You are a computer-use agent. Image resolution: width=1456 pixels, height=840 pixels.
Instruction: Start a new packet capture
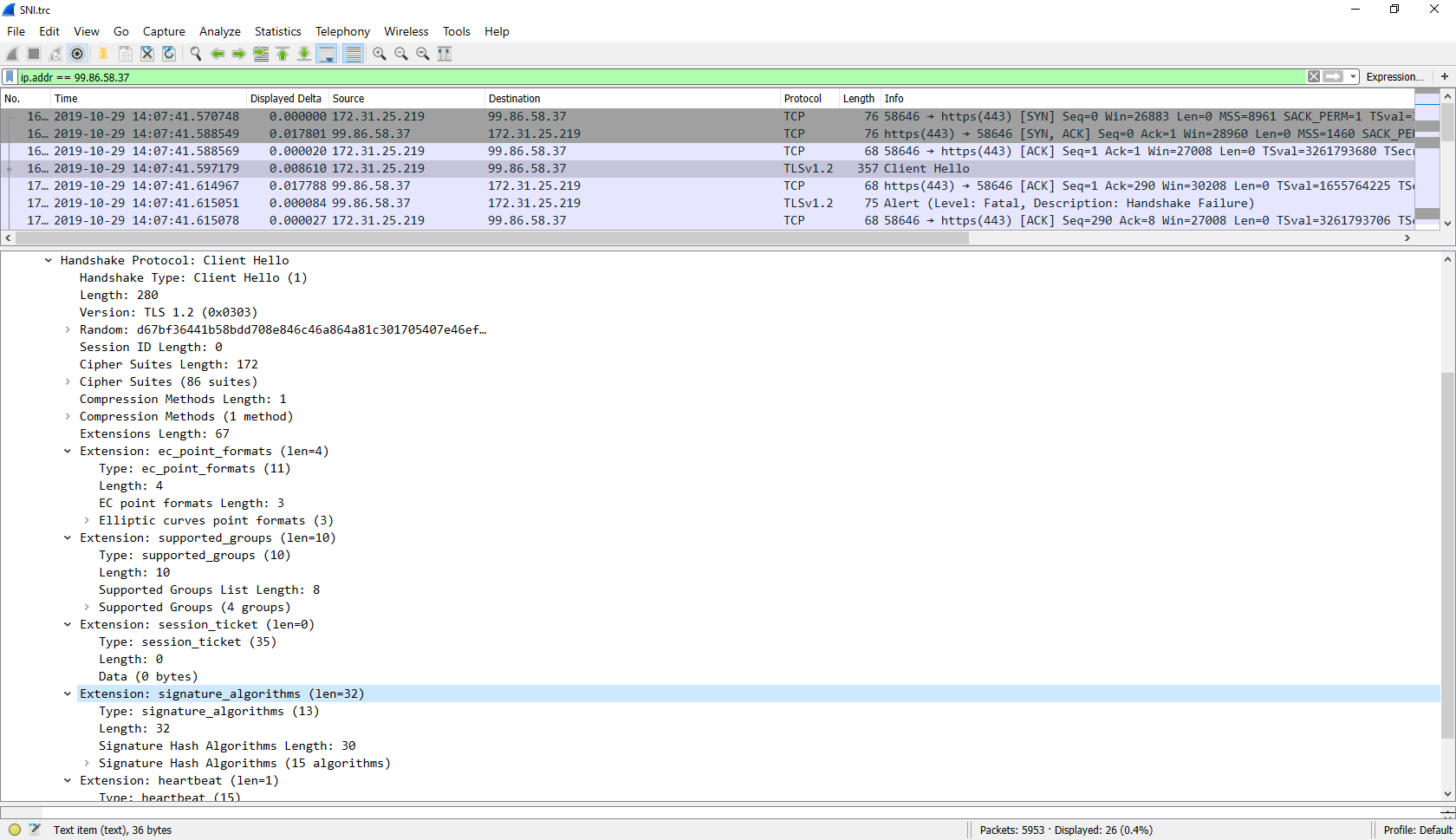point(11,54)
